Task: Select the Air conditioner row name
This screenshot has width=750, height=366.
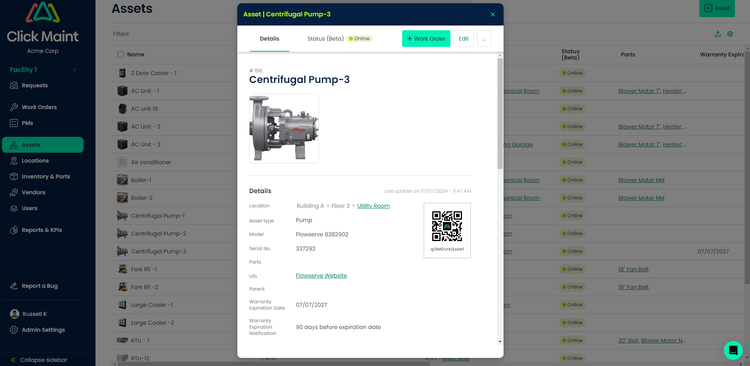Action: pyautogui.click(x=151, y=162)
